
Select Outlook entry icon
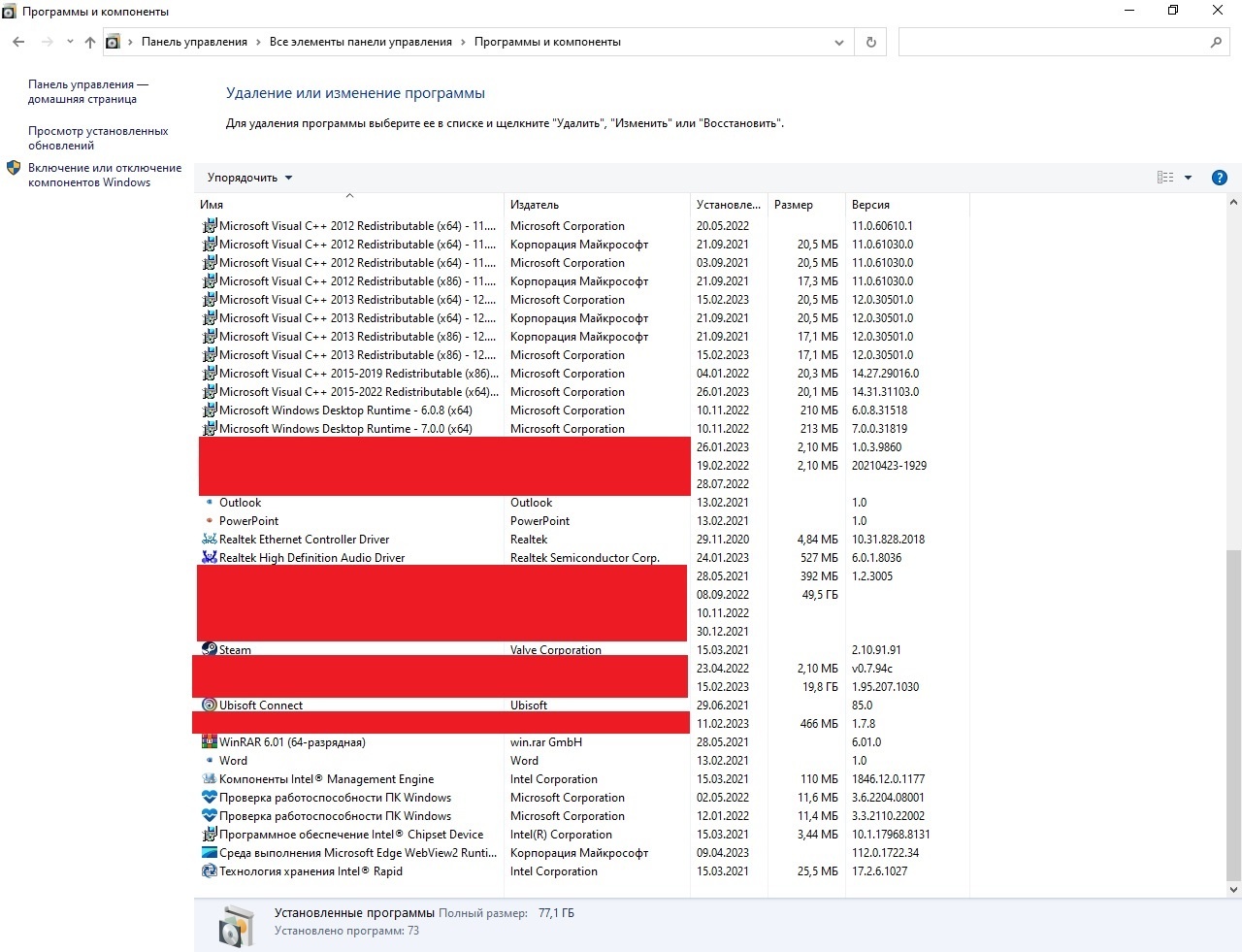pyautogui.click(x=210, y=503)
